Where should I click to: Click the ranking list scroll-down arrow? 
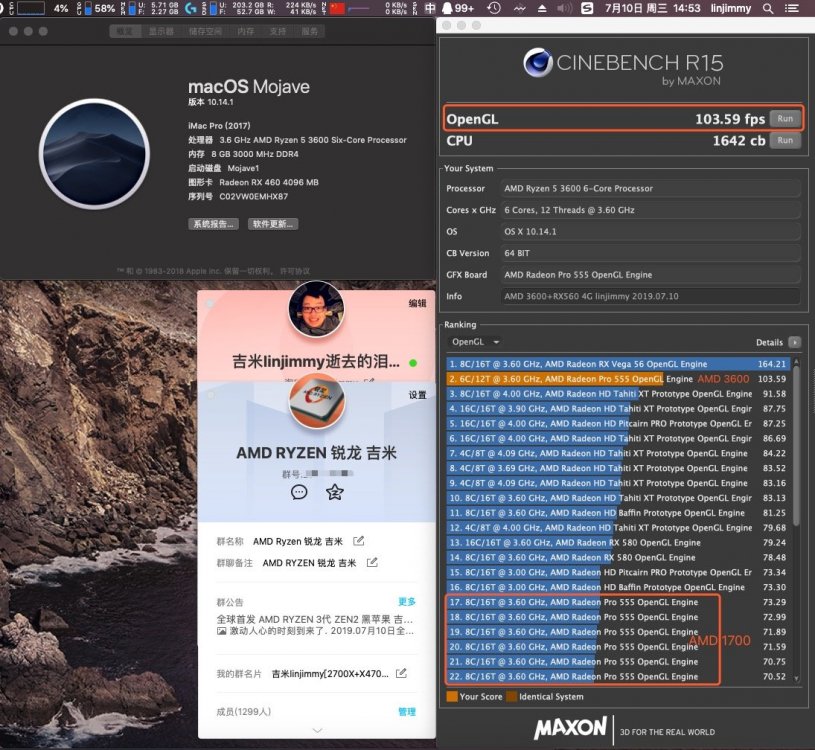[796, 678]
